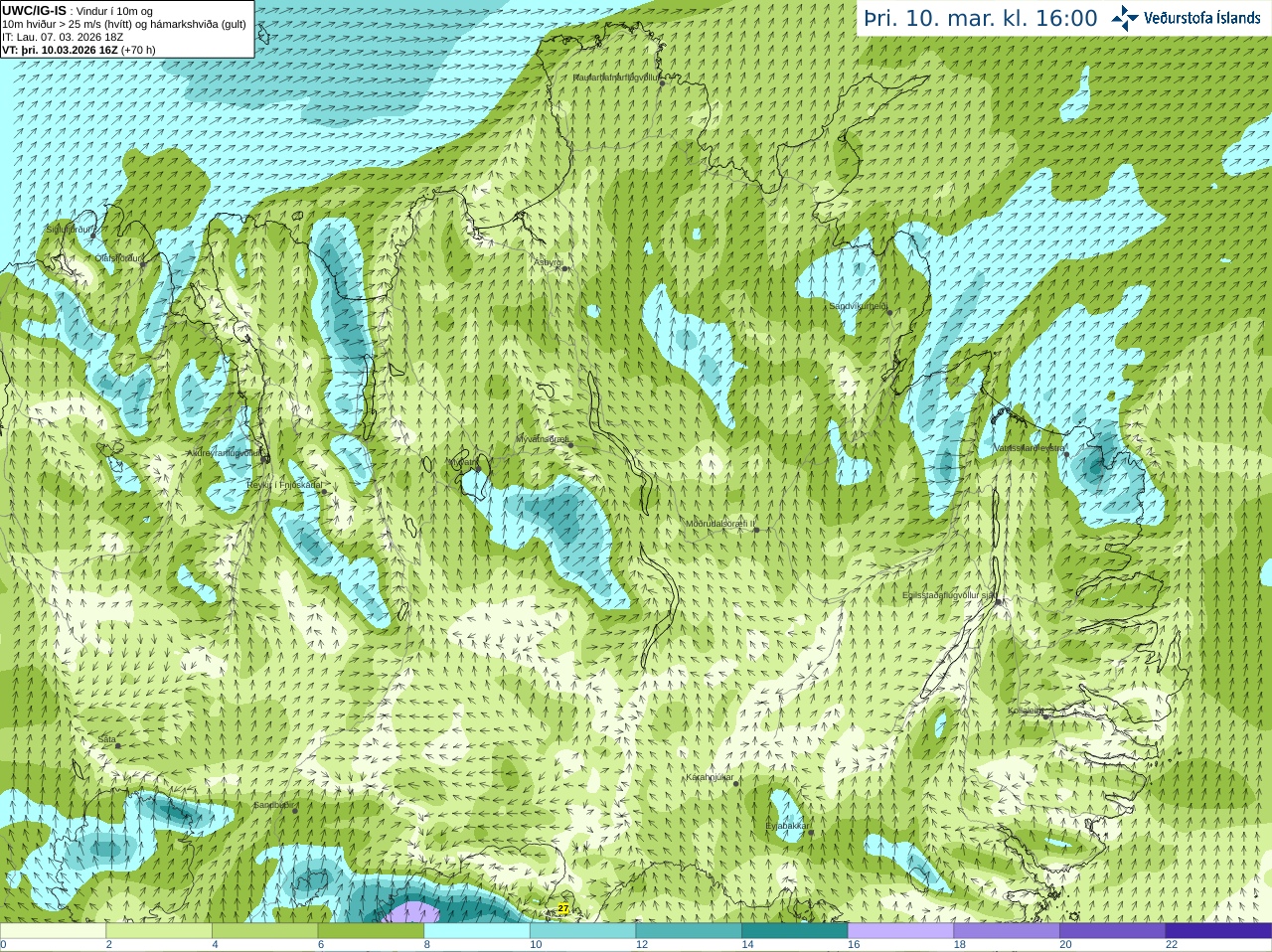Viewport: 1272px width, 952px height.
Task: Click the legend scale value 0
Action: coord(3,945)
